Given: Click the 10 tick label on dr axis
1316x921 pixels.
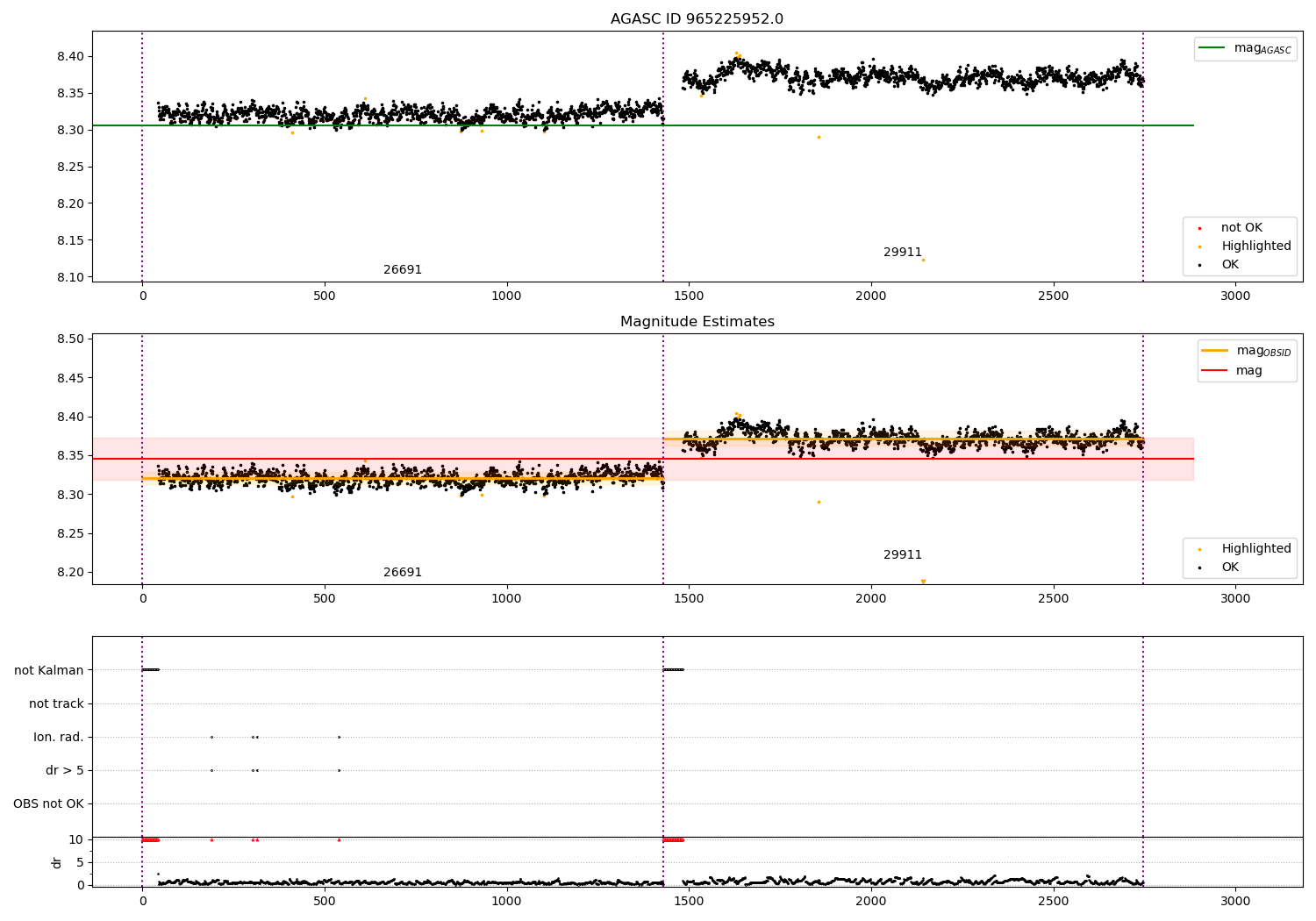Looking at the screenshot, I should (76, 840).
